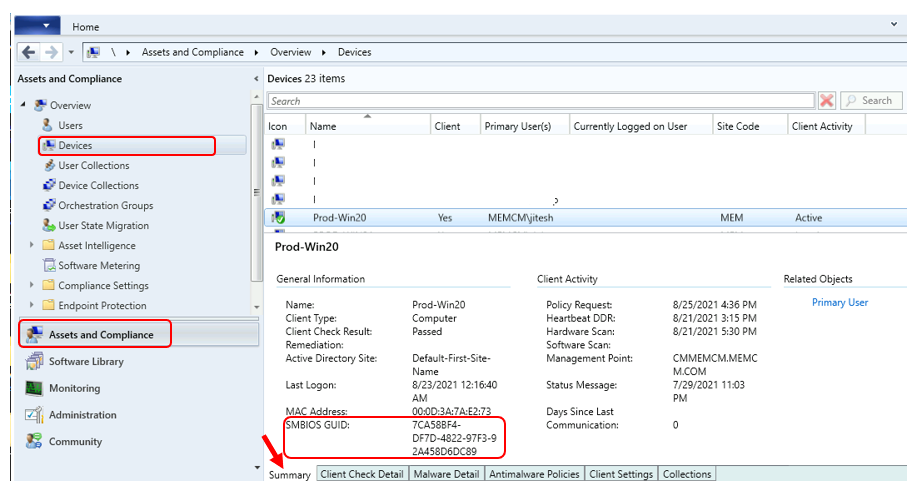Click the Primary User link
The height and width of the screenshot is (483, 921).
839,302
